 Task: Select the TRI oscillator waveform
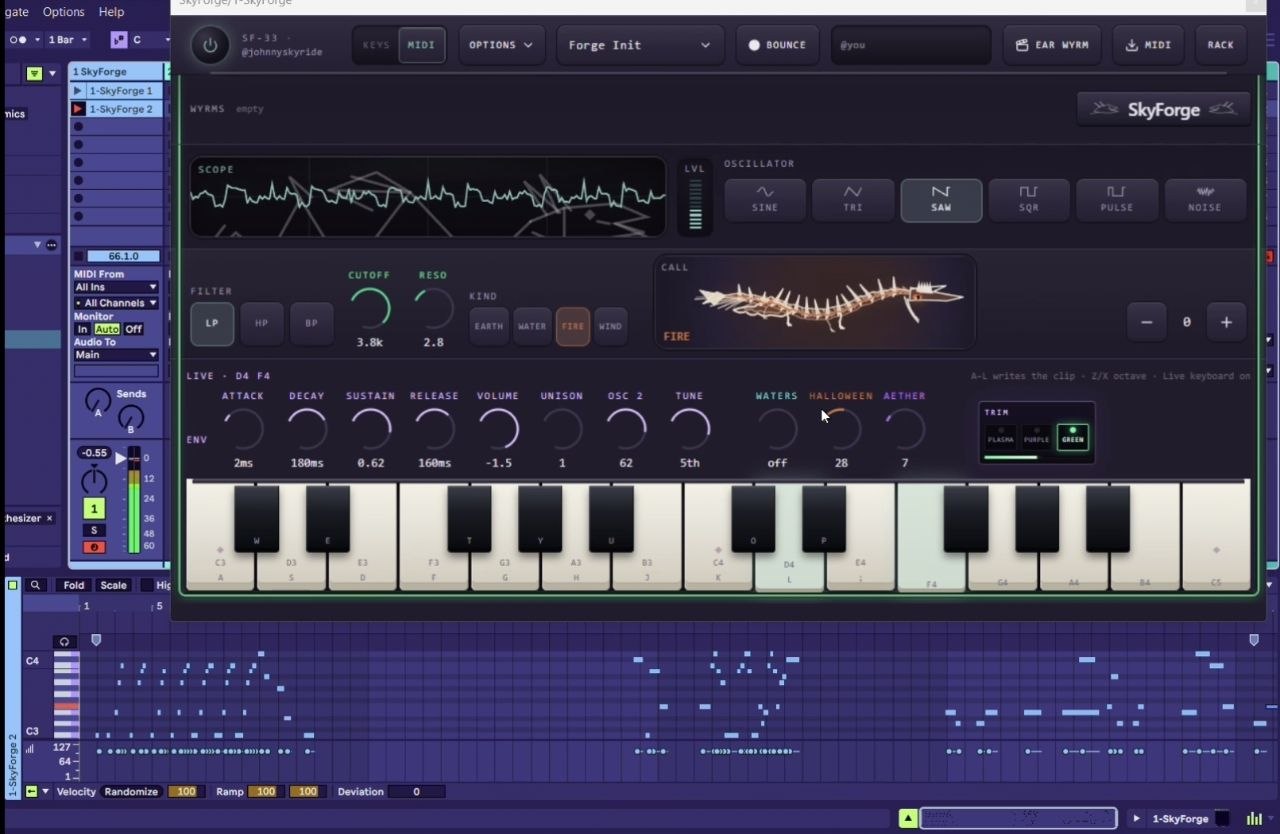point(853,200)
